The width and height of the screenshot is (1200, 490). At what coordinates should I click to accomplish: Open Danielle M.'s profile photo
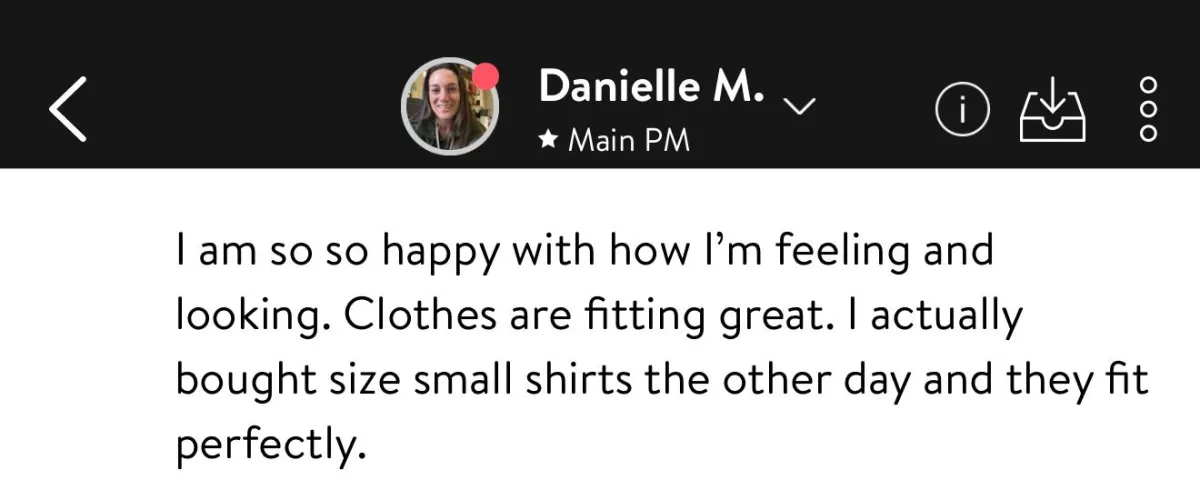[448, 108]
